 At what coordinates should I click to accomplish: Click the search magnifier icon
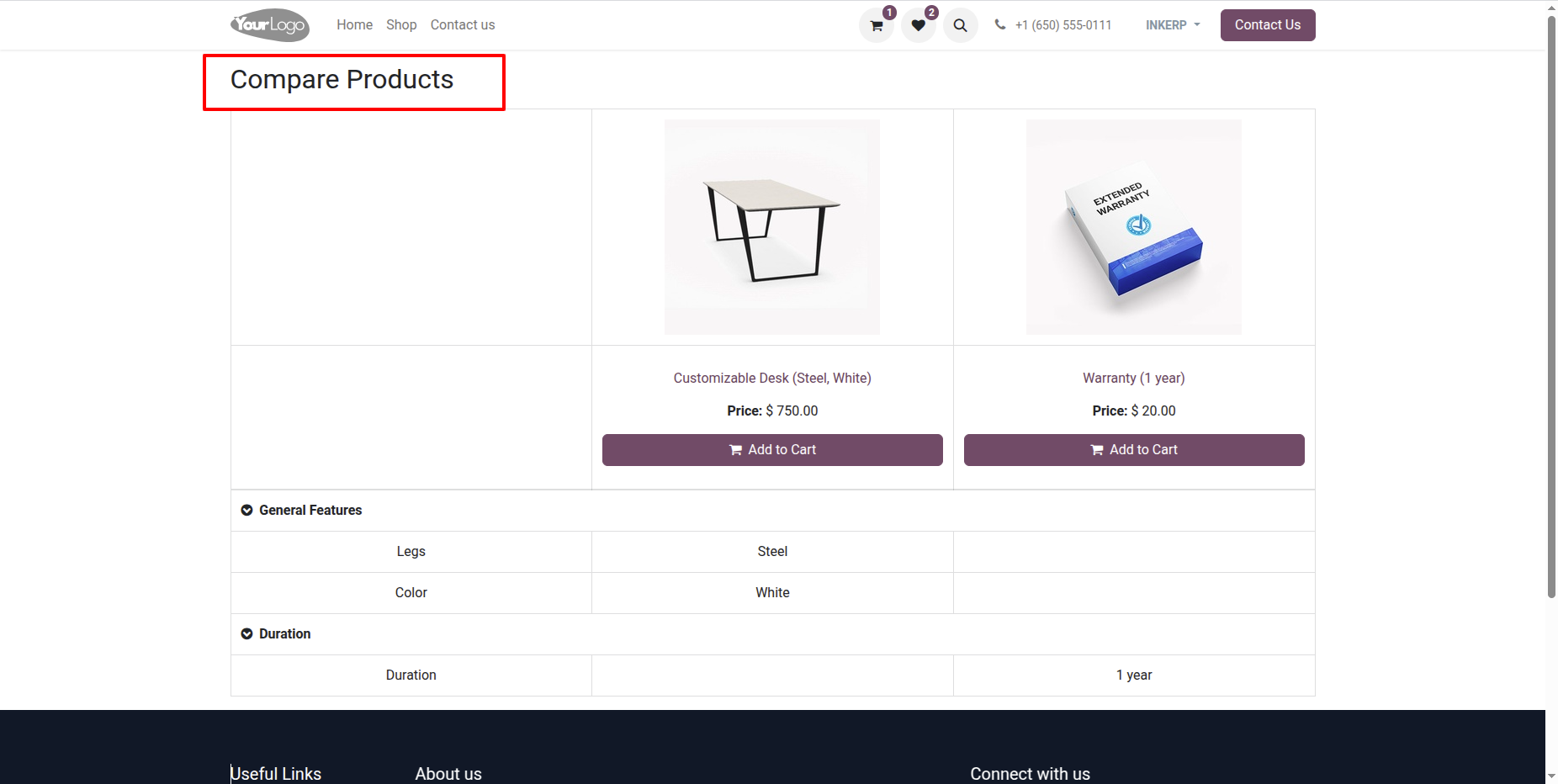click(960, 25)
